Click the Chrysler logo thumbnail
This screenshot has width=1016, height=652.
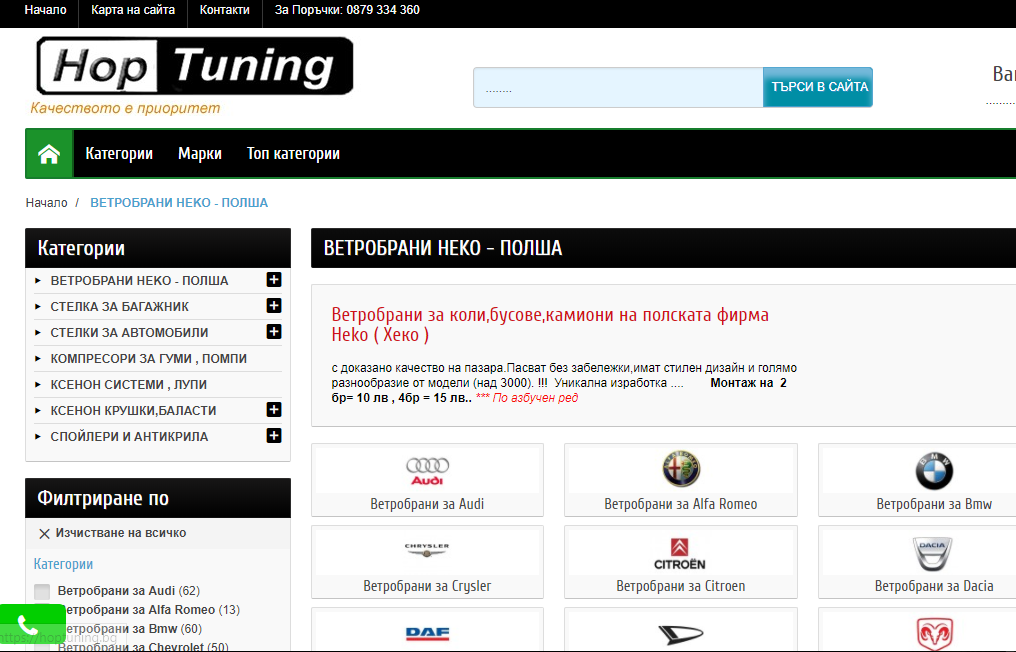pos(427,550)
